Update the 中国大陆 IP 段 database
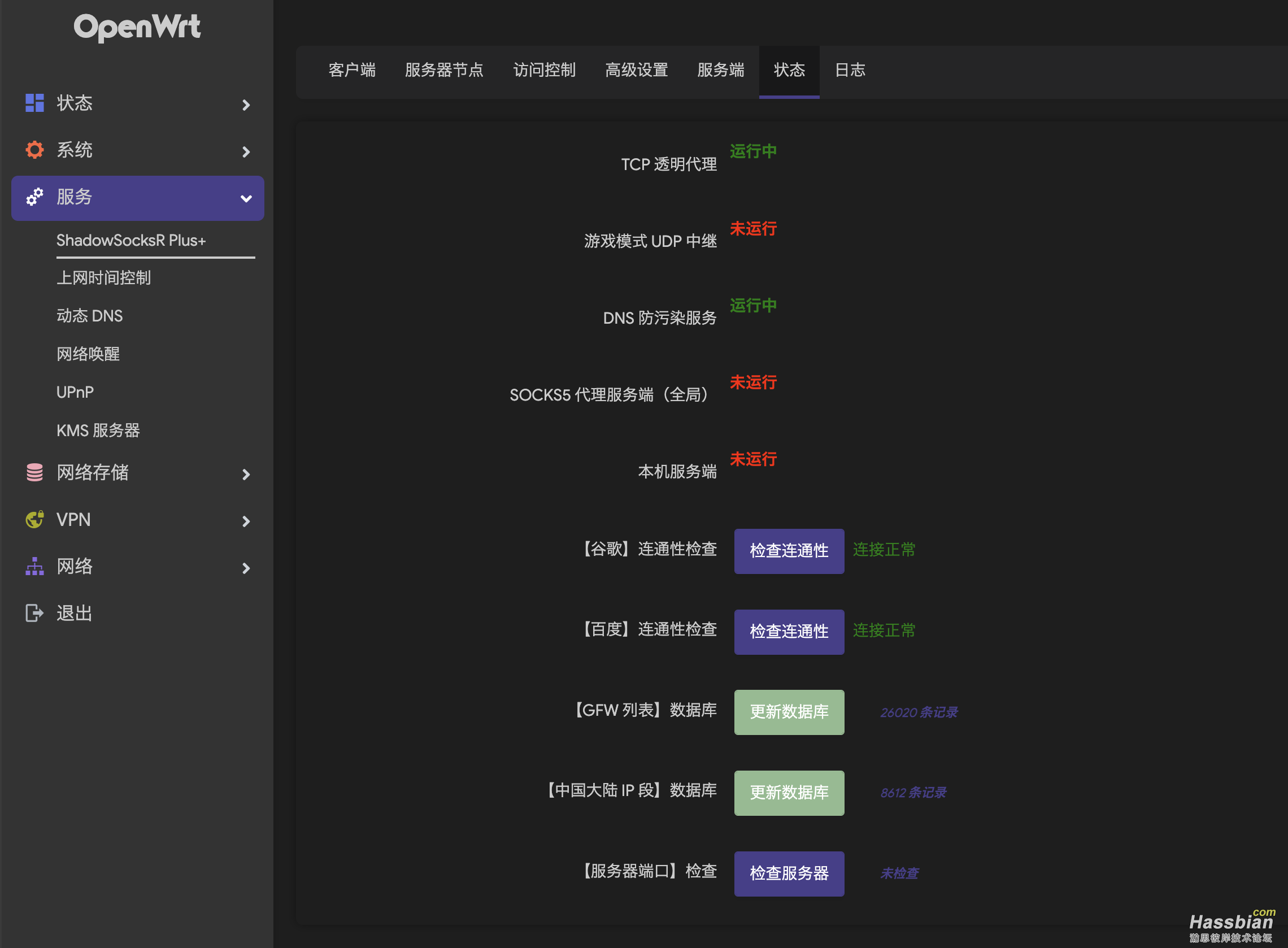1288x948 pixels. point(789,793)
